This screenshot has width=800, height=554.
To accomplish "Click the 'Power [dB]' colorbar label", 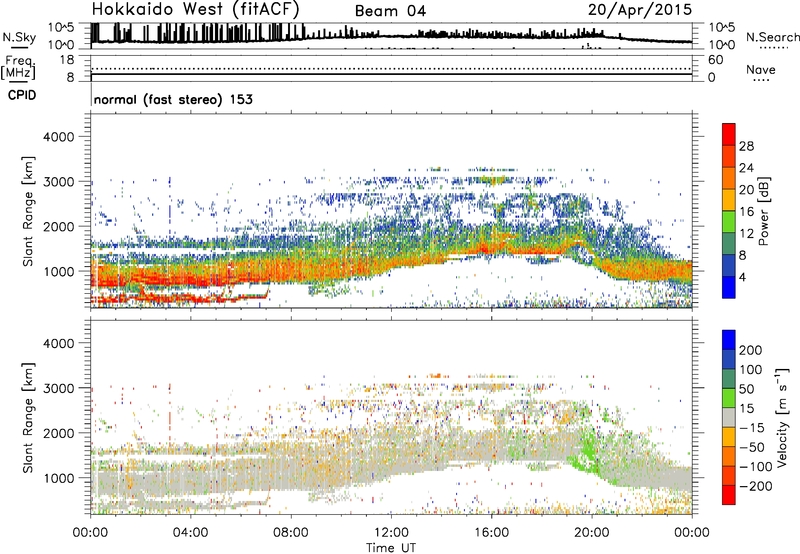I will tap(763, 211).
